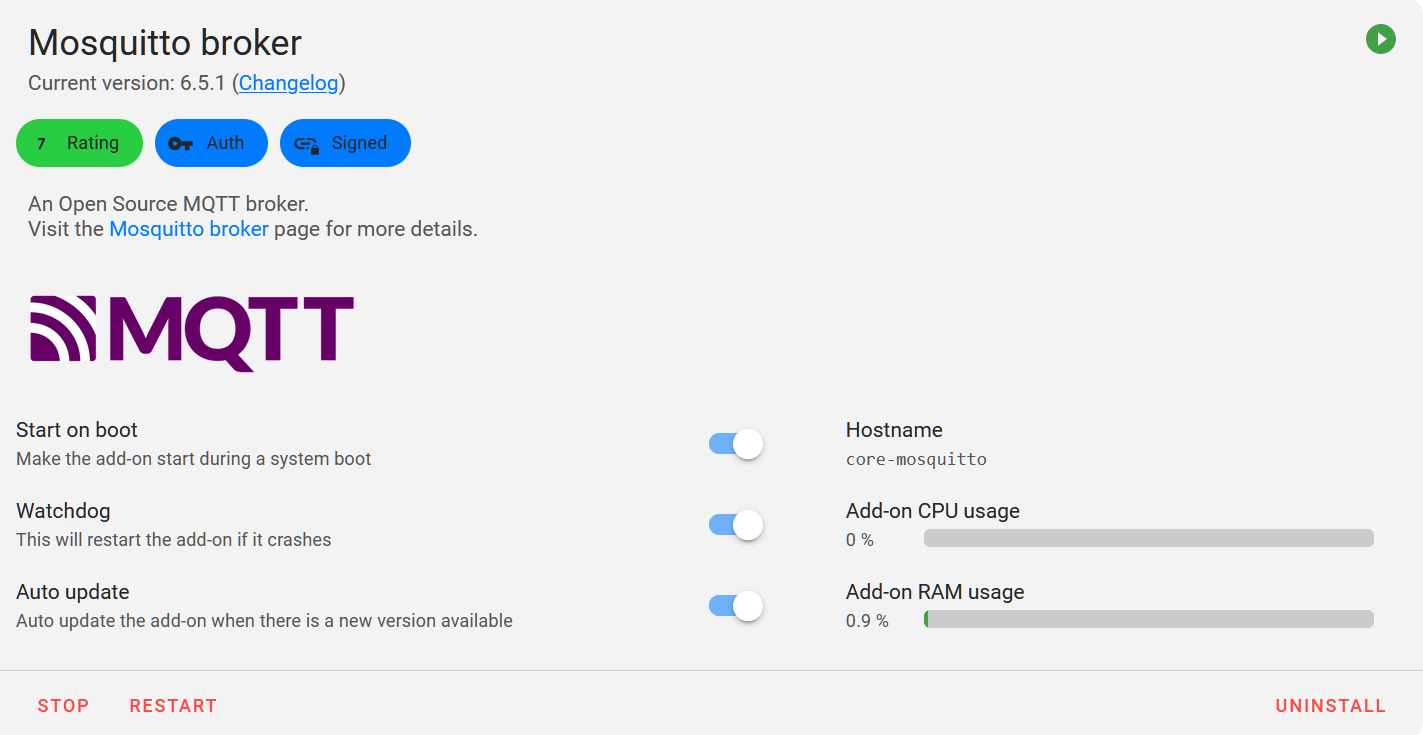The width and height of the screenshot is (1423, 735).
Task: Toggle the Start on boot switch
Action: pos(736,444)
